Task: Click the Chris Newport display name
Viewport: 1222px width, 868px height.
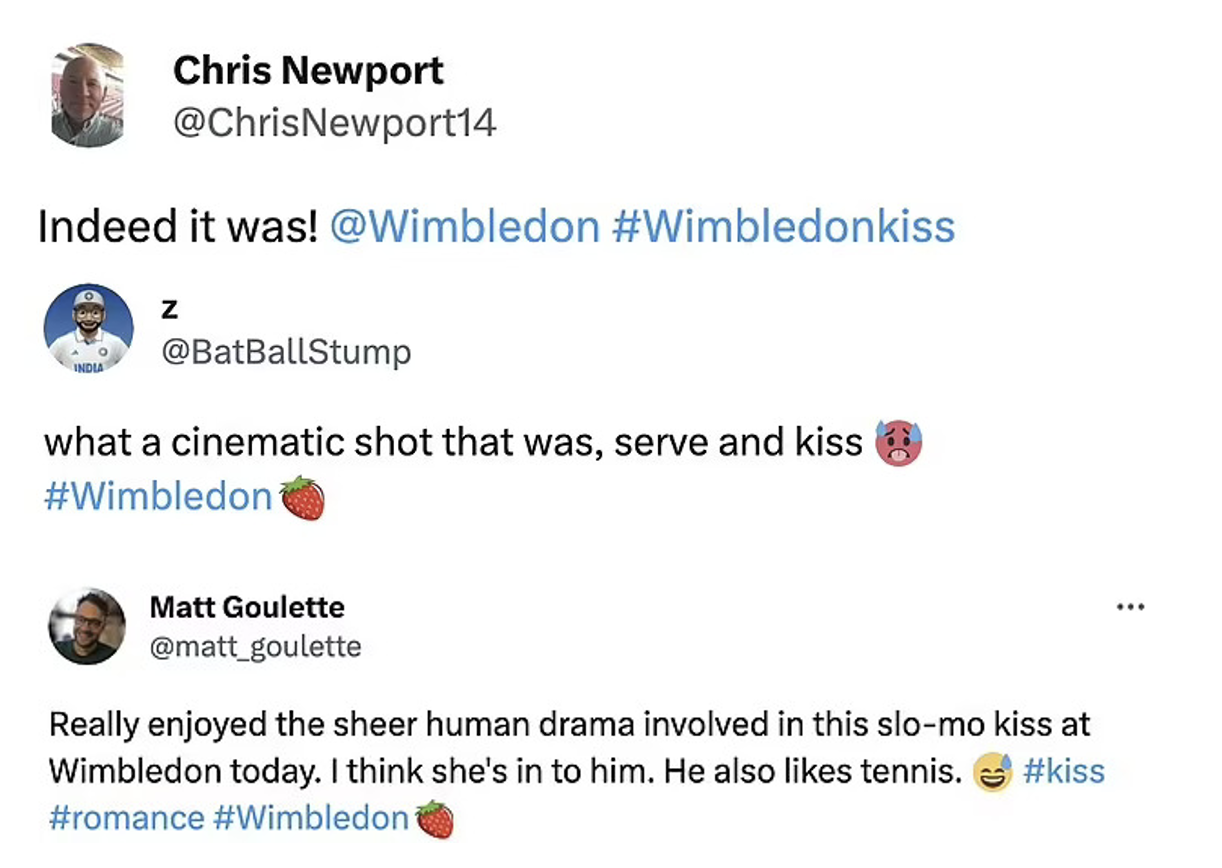Action: tap(308, 71)
